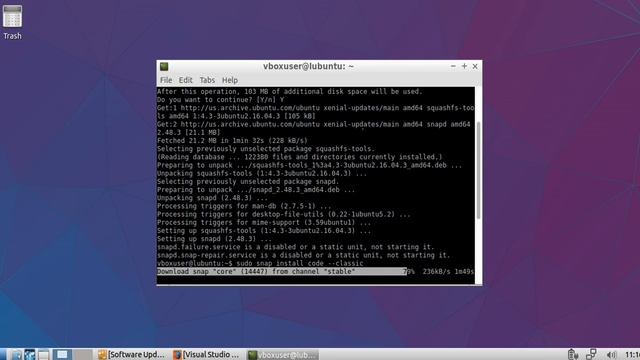The height and width of the screenshot is (360, 640).
Task: Open the Edit menu in terminal
Action: [x=185, y=80]
